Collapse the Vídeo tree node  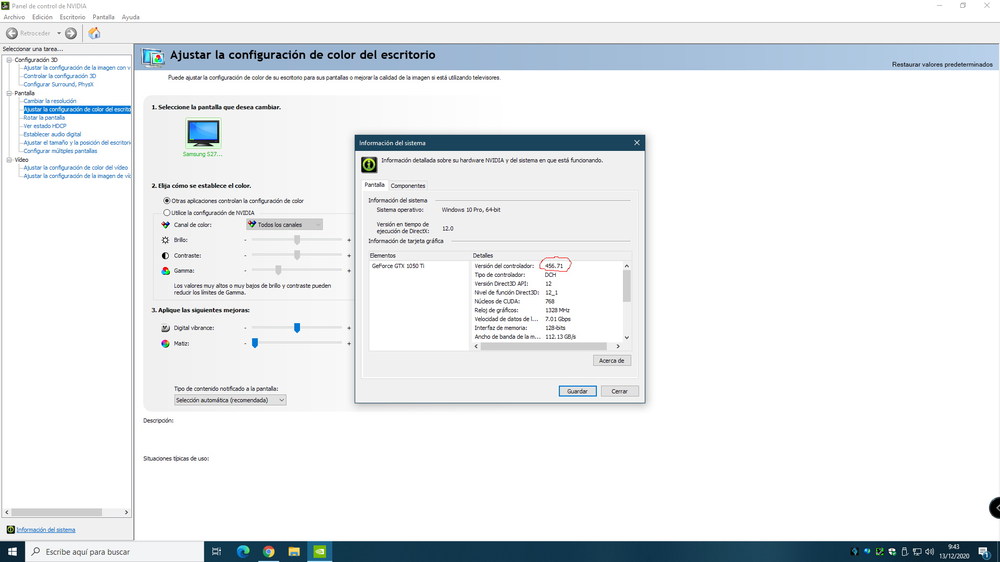click(x=9, y=160)
